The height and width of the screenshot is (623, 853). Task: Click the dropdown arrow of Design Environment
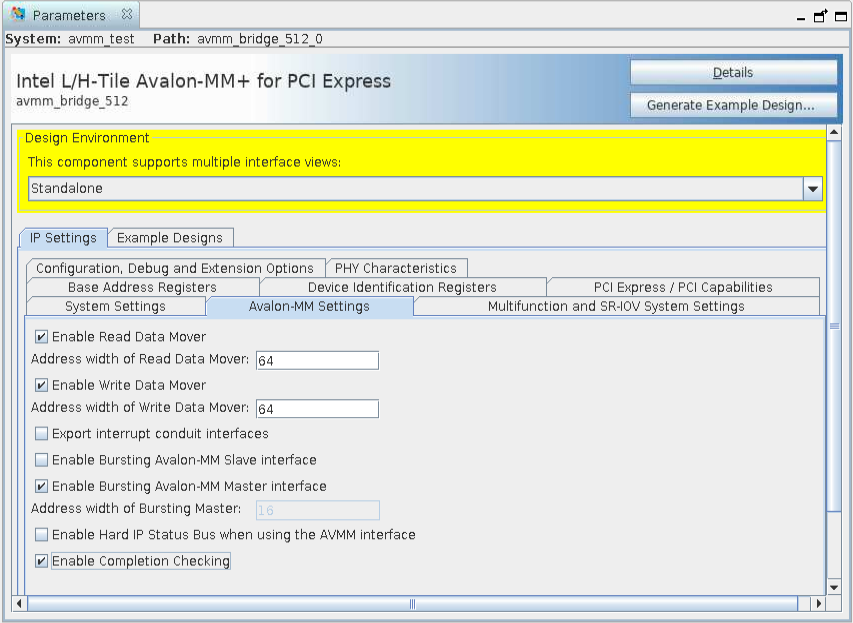tap(813, 189)
